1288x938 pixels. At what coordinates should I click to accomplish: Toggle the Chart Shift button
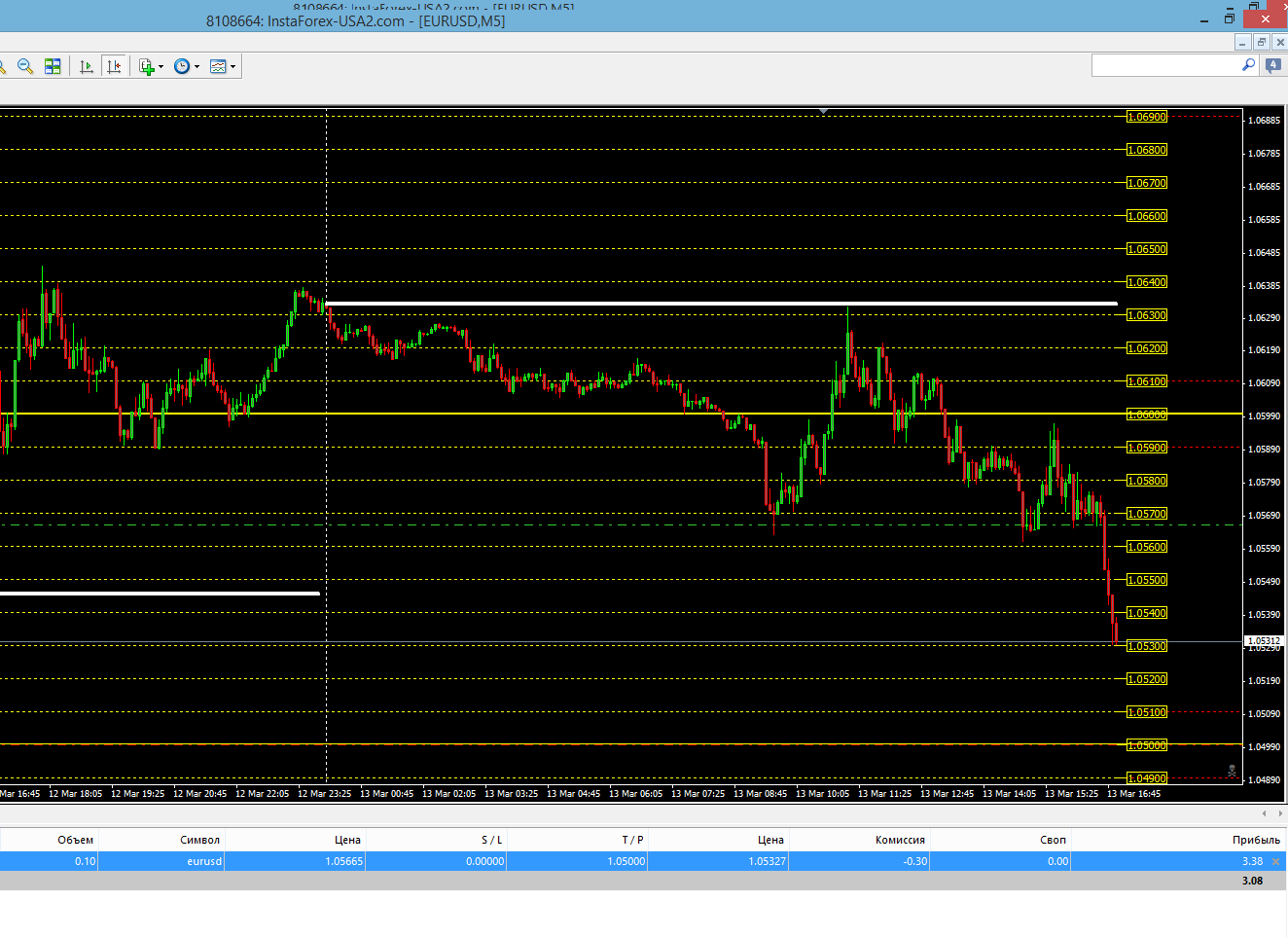tap(114, 66)
